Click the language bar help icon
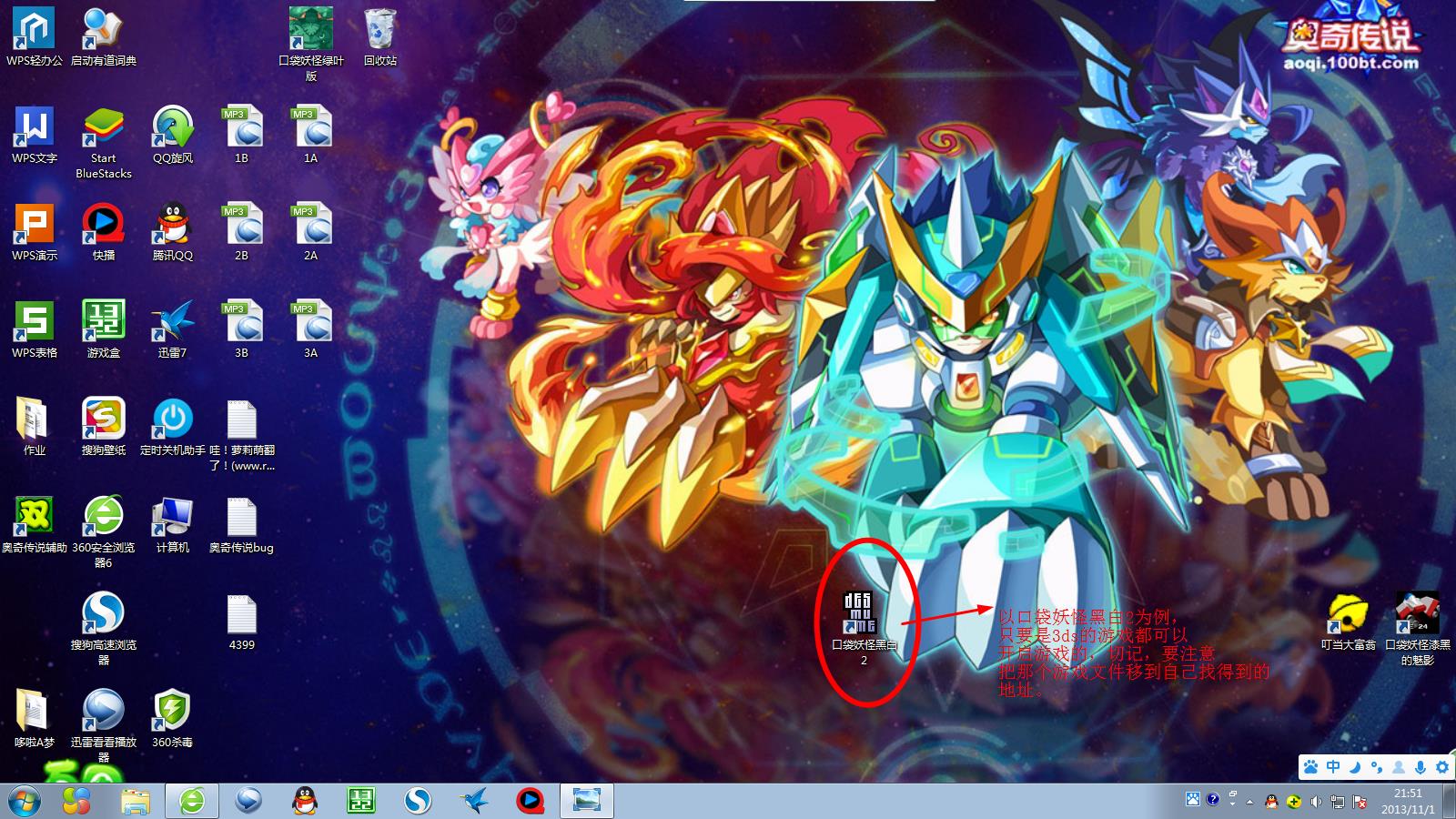 pyautogui.click(x=1213, y=799)
